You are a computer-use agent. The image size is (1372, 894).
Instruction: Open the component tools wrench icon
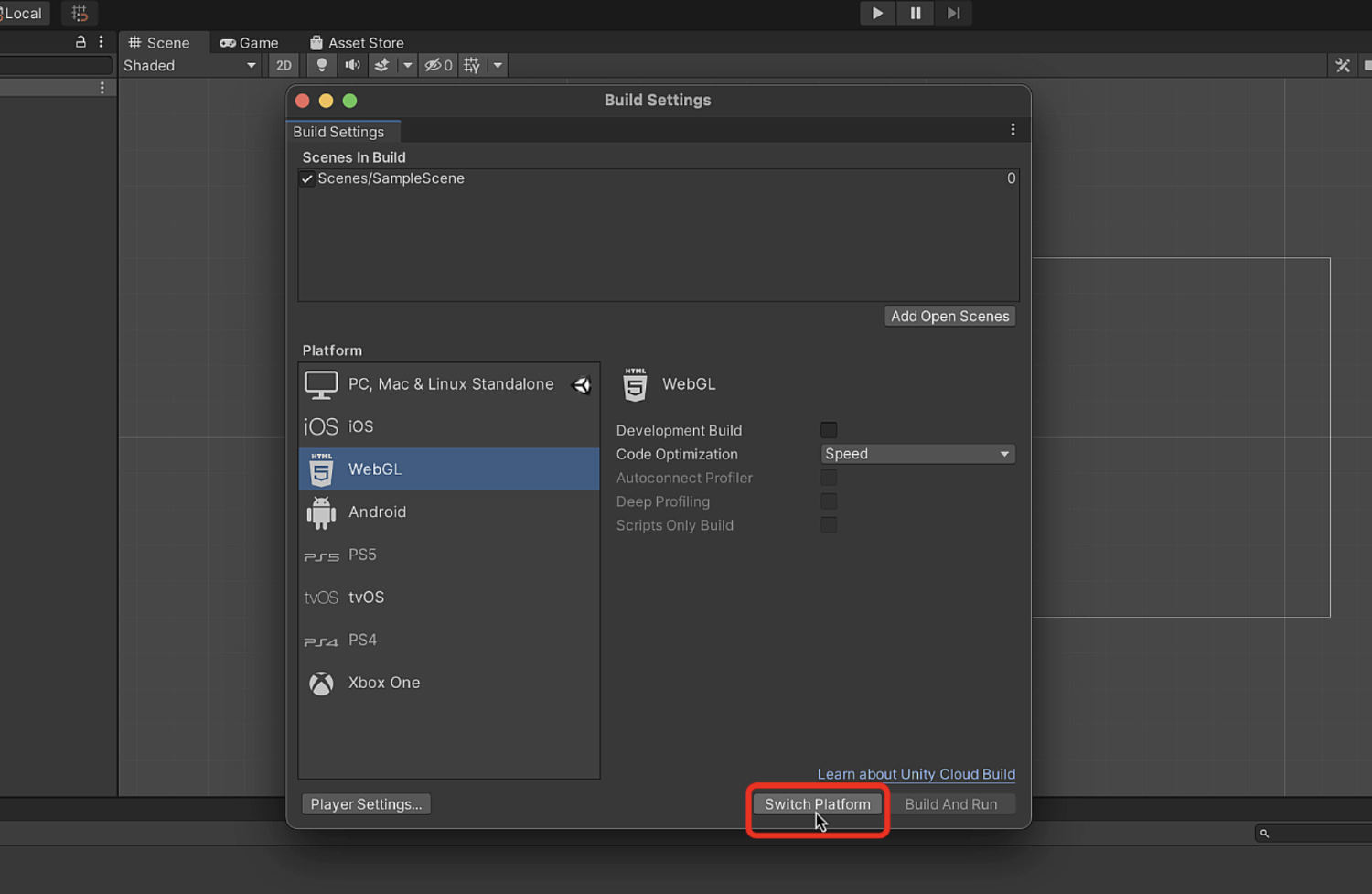[x=1343, y=65]
